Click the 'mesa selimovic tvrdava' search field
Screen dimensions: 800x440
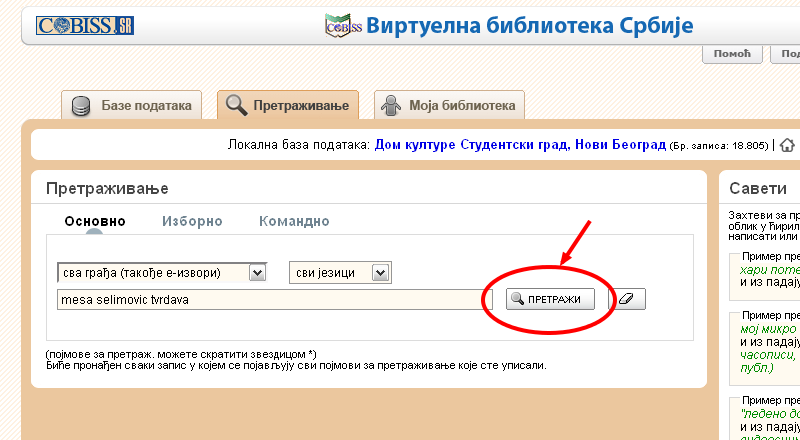[x=268, y=299]
